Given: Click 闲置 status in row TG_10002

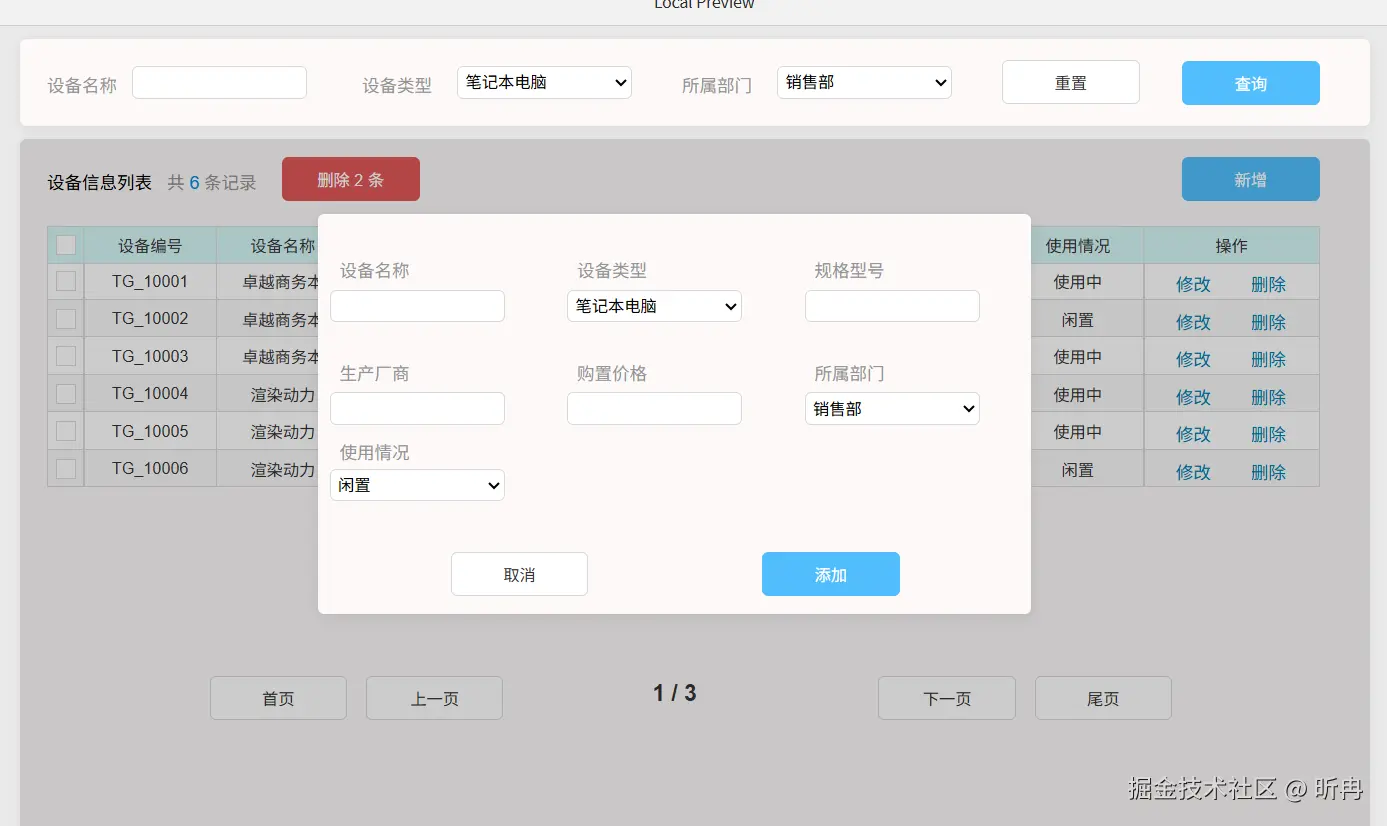Looking at the screenshot, I should point(1077,320).
